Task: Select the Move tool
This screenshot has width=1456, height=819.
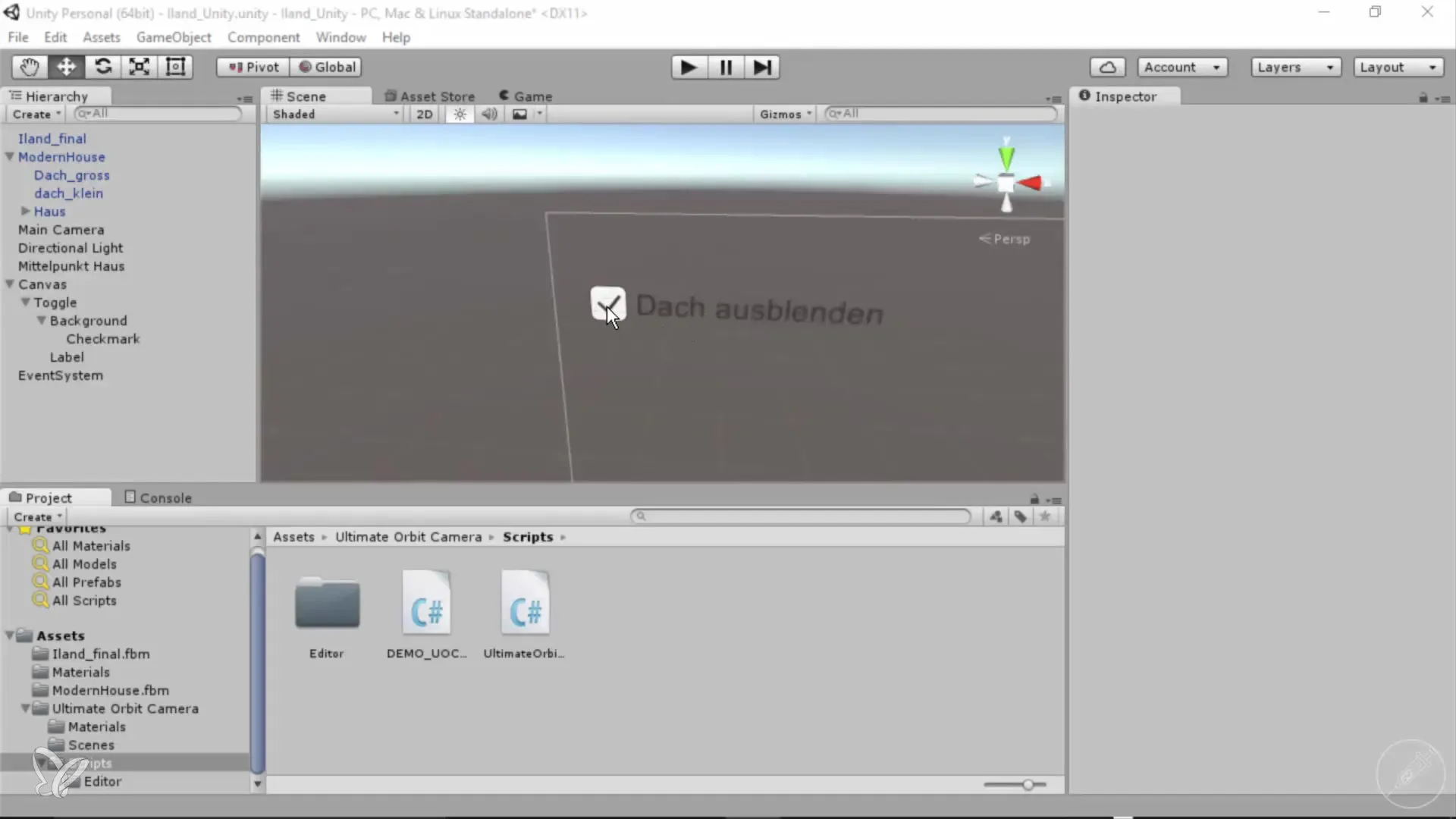Action: pos(66,67)
